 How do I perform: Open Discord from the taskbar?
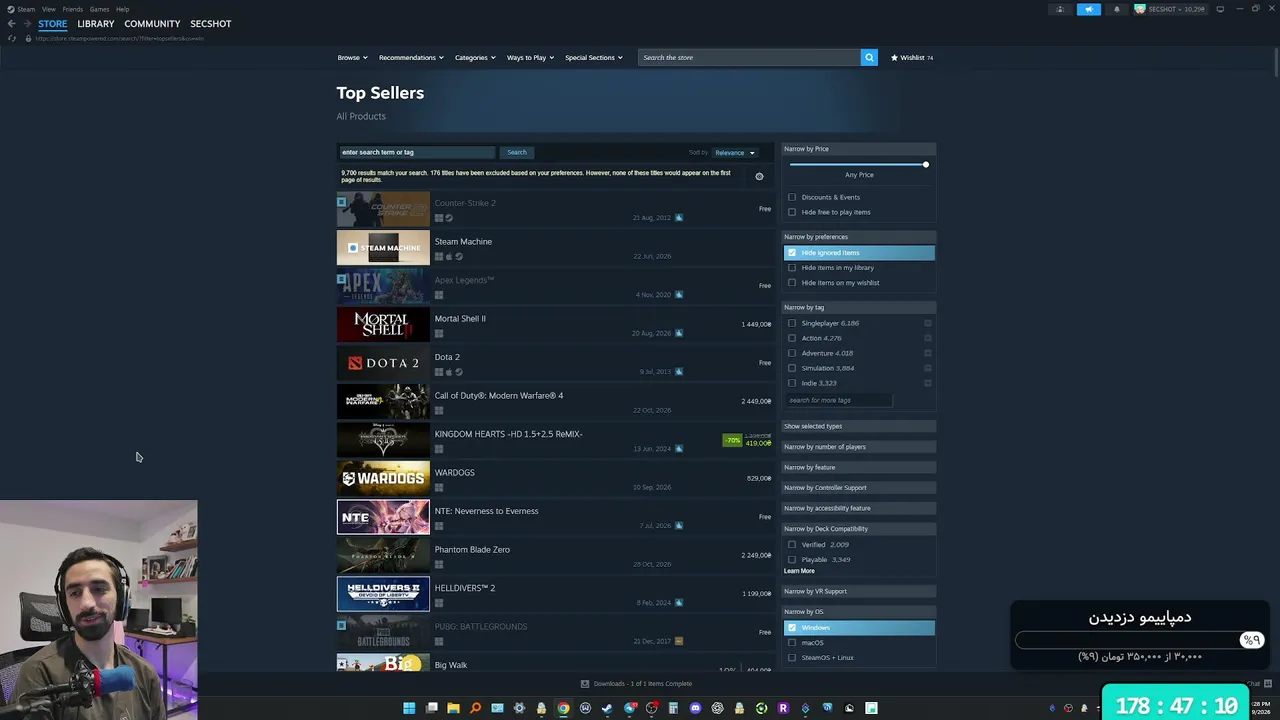coord(695,708)
